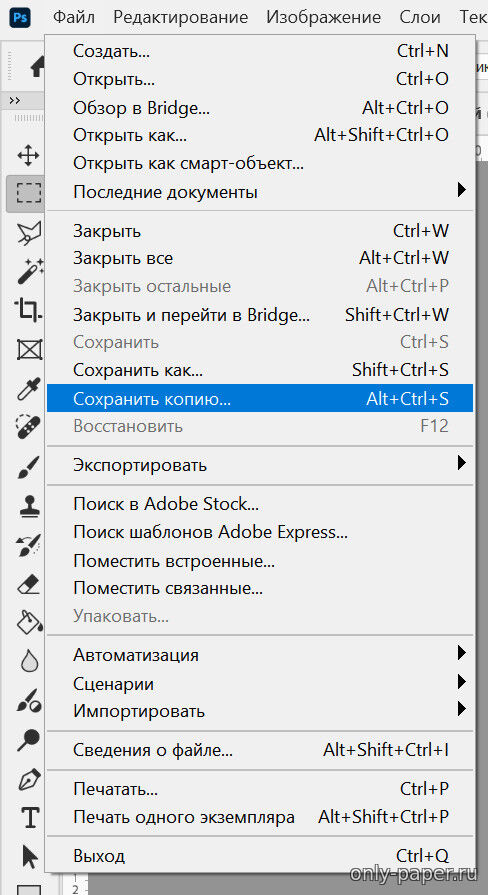The height and width of the screenshot is (895, 488).
Task: Select the Move tool
Action: [28, 155]
